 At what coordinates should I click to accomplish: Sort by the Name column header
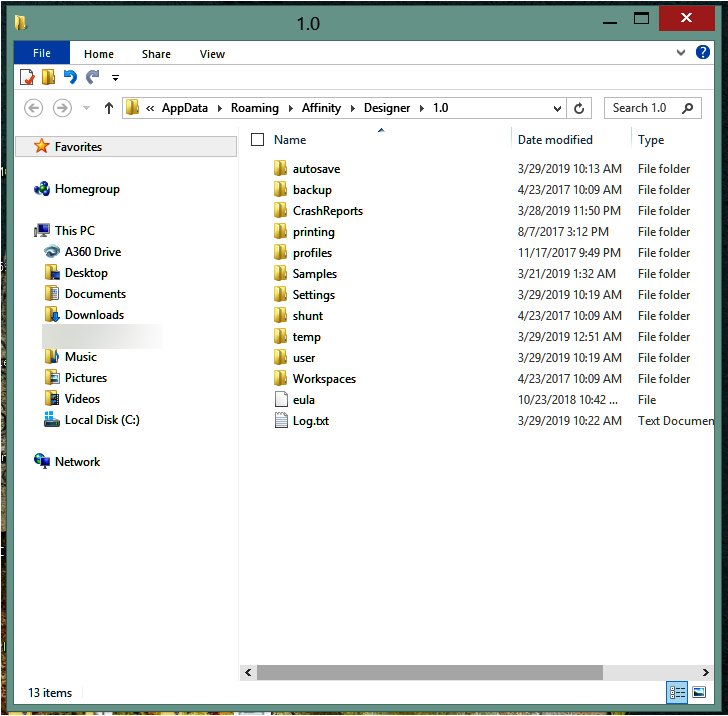[x=290, y=140]
